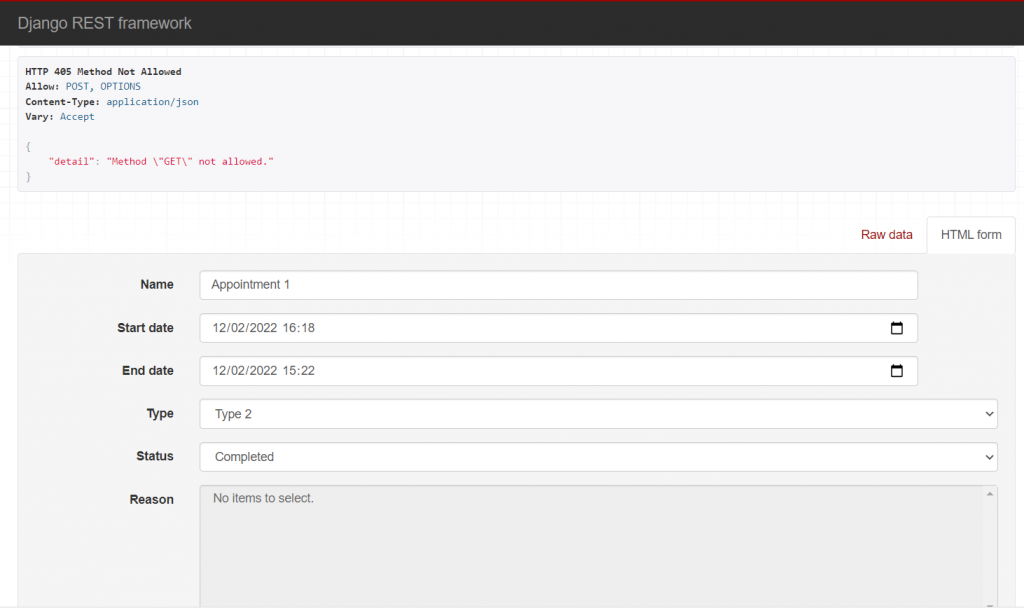Click the Reason list scrollbar up arrow
1024x611 pixels.
tap(990, 494)
